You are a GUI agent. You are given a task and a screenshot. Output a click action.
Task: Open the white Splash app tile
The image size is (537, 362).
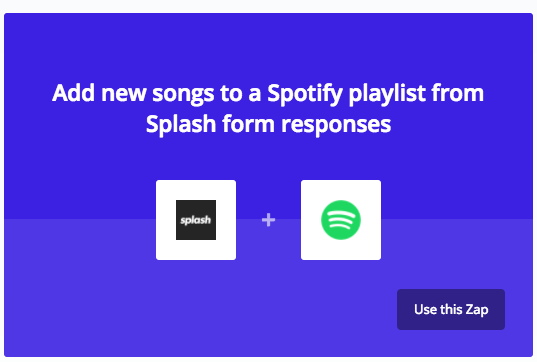pyautogui.click(x=196, y=220)
